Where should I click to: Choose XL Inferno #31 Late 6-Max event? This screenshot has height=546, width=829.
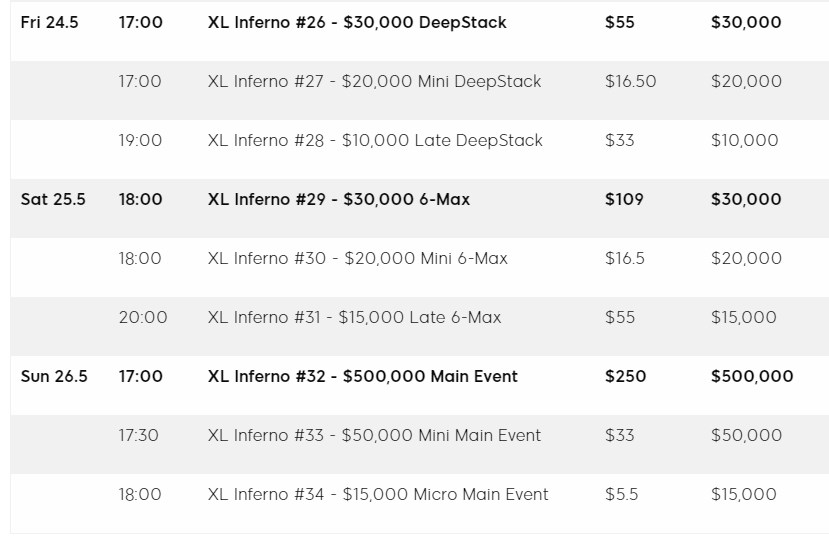click(354, 317)
